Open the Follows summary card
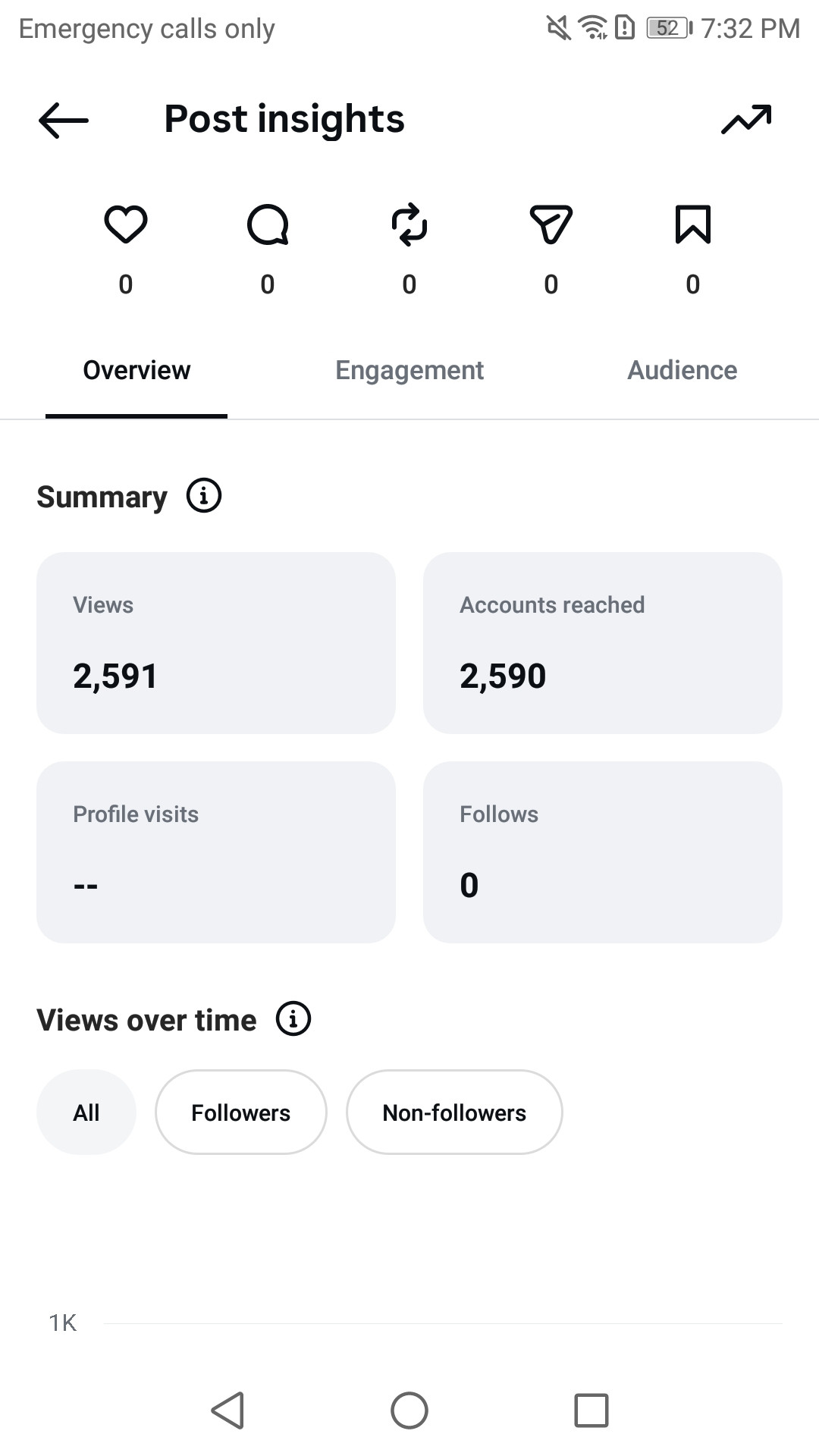Screen dimensions: 819x1456 point(603,852)
